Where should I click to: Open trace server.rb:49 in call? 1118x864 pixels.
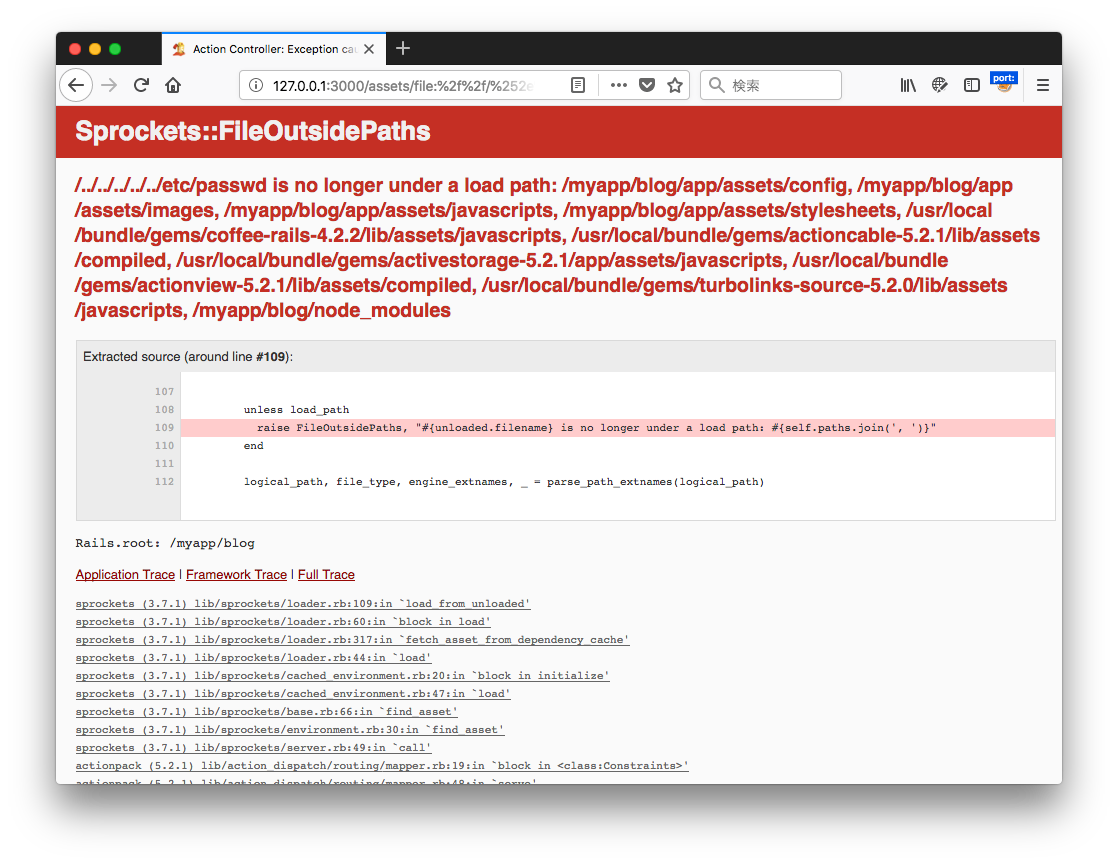[x=253, y=748]
